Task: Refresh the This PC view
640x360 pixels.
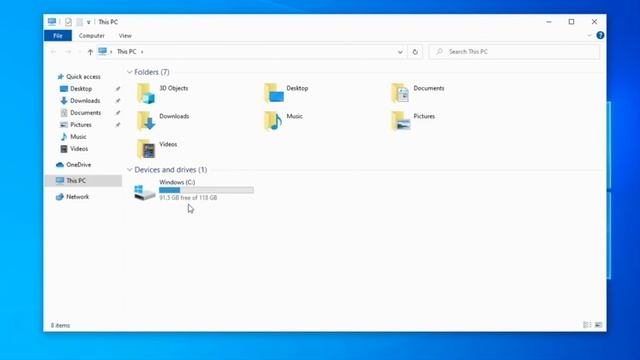Action: click(x=415, y=52)
